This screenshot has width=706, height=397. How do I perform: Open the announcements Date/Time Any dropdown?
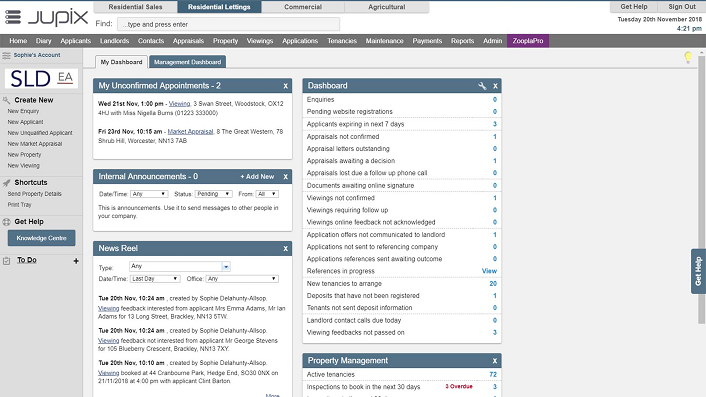point(149,194)
